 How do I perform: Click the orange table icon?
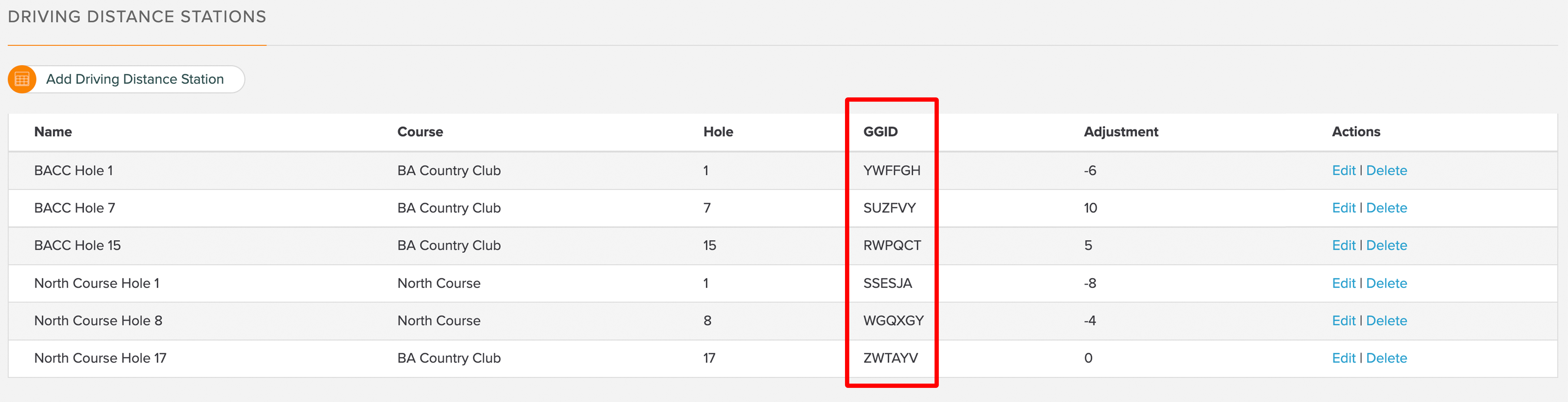[22, 79]
